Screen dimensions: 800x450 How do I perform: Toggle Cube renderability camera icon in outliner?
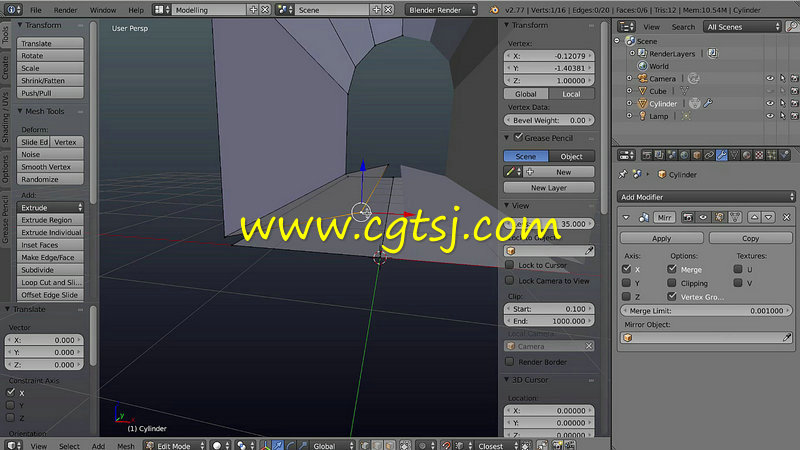794,91
